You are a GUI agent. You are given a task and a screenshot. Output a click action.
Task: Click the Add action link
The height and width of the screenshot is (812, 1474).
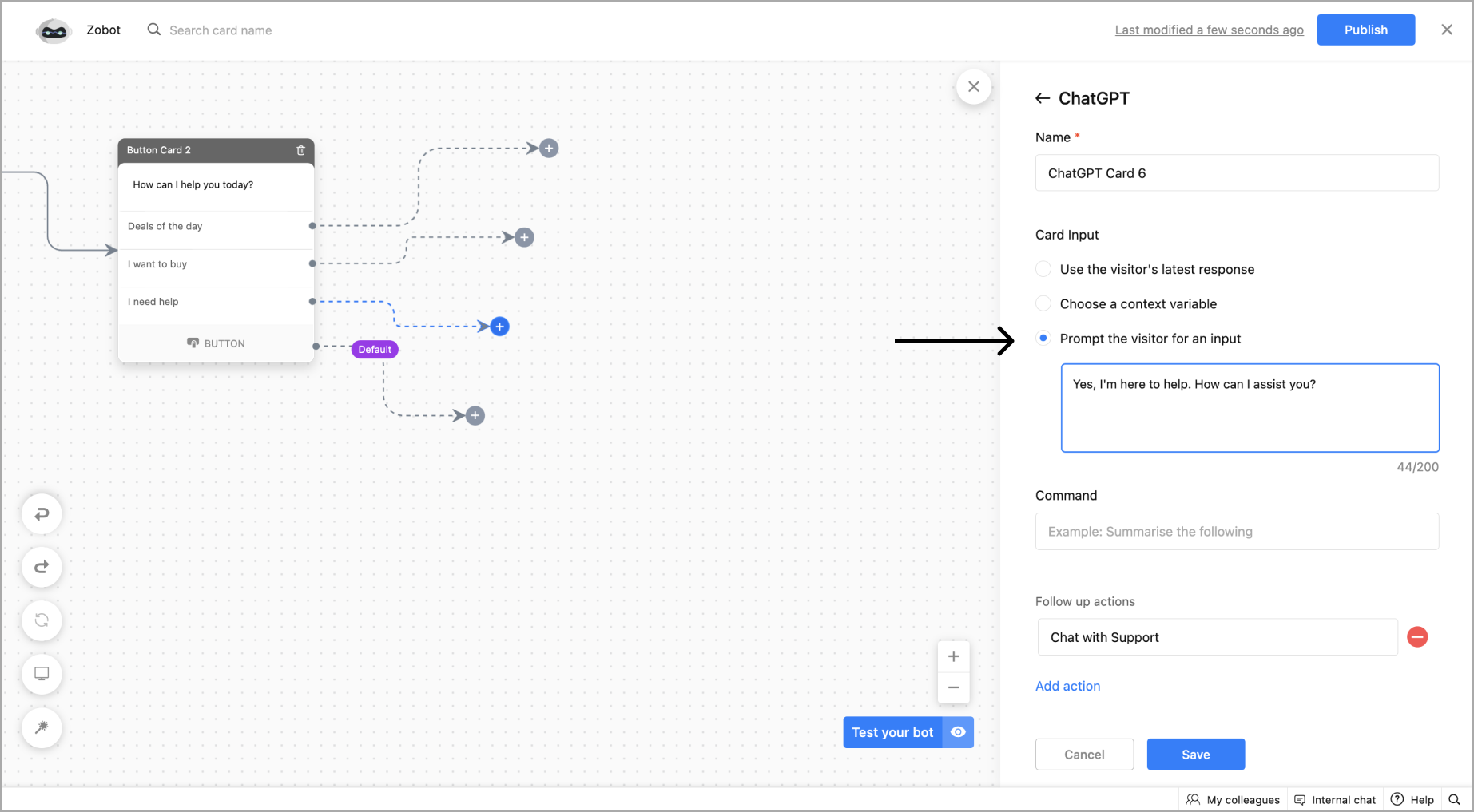1067,686
